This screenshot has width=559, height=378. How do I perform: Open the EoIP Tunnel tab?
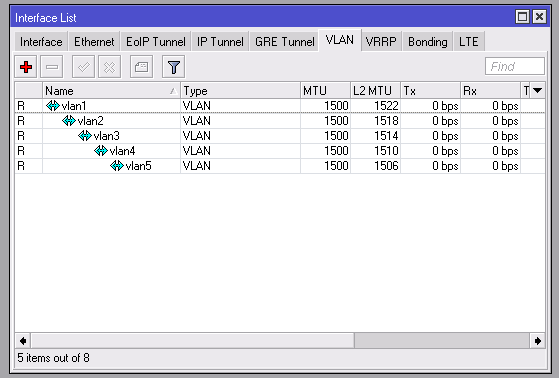point(156,42)
